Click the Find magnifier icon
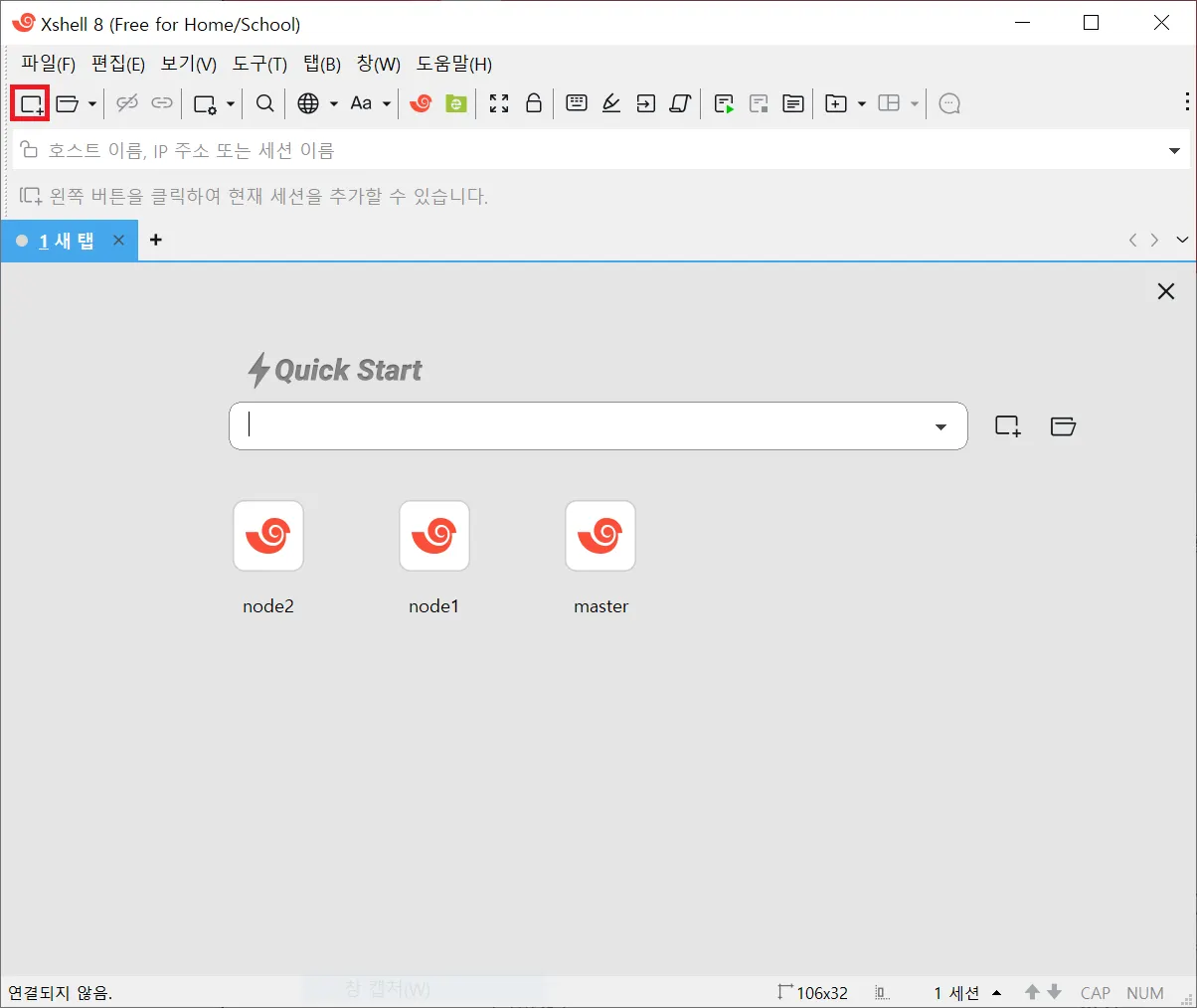This screenshot has height=1008, width=1197. click(265, 103)
